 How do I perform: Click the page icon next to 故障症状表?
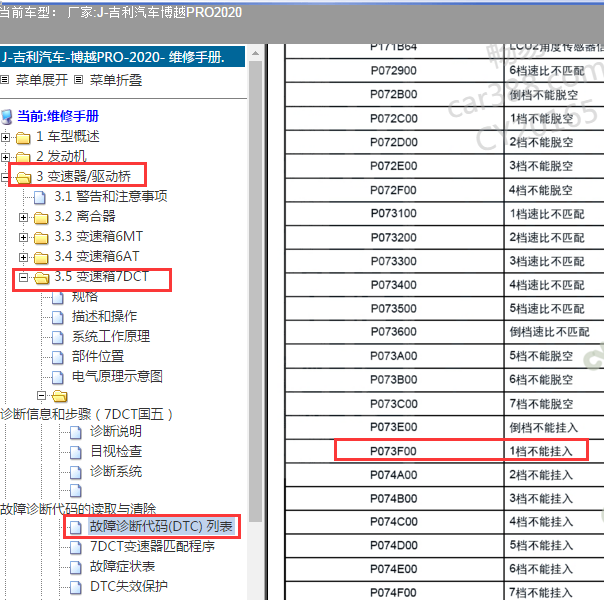click(x=76, y=567)
